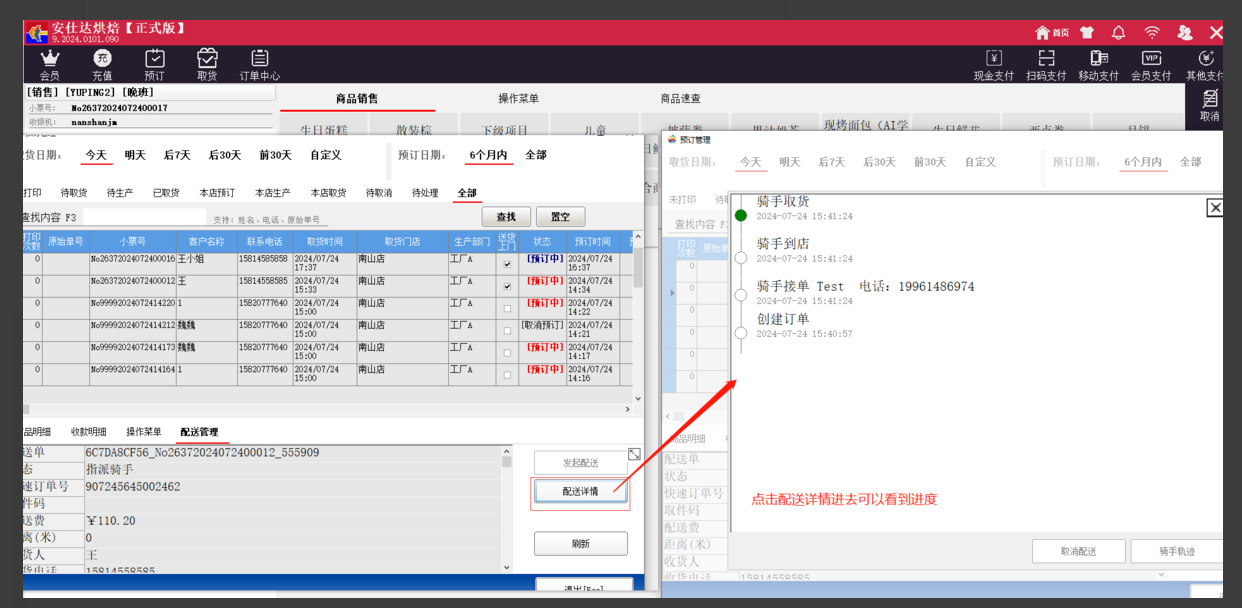Switch to 商品销售 tab
Viewport: 1242px width, 608px height.
[357, 98]
